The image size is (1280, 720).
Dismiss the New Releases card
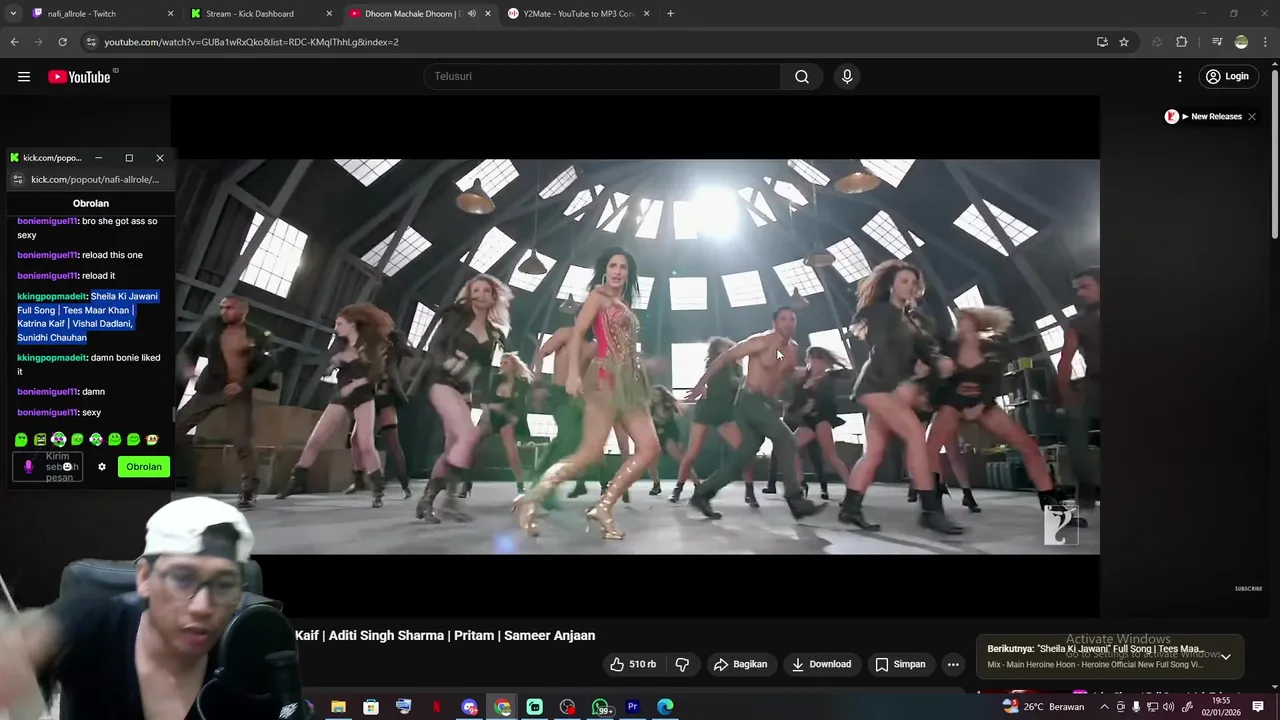click(1251, 117)
